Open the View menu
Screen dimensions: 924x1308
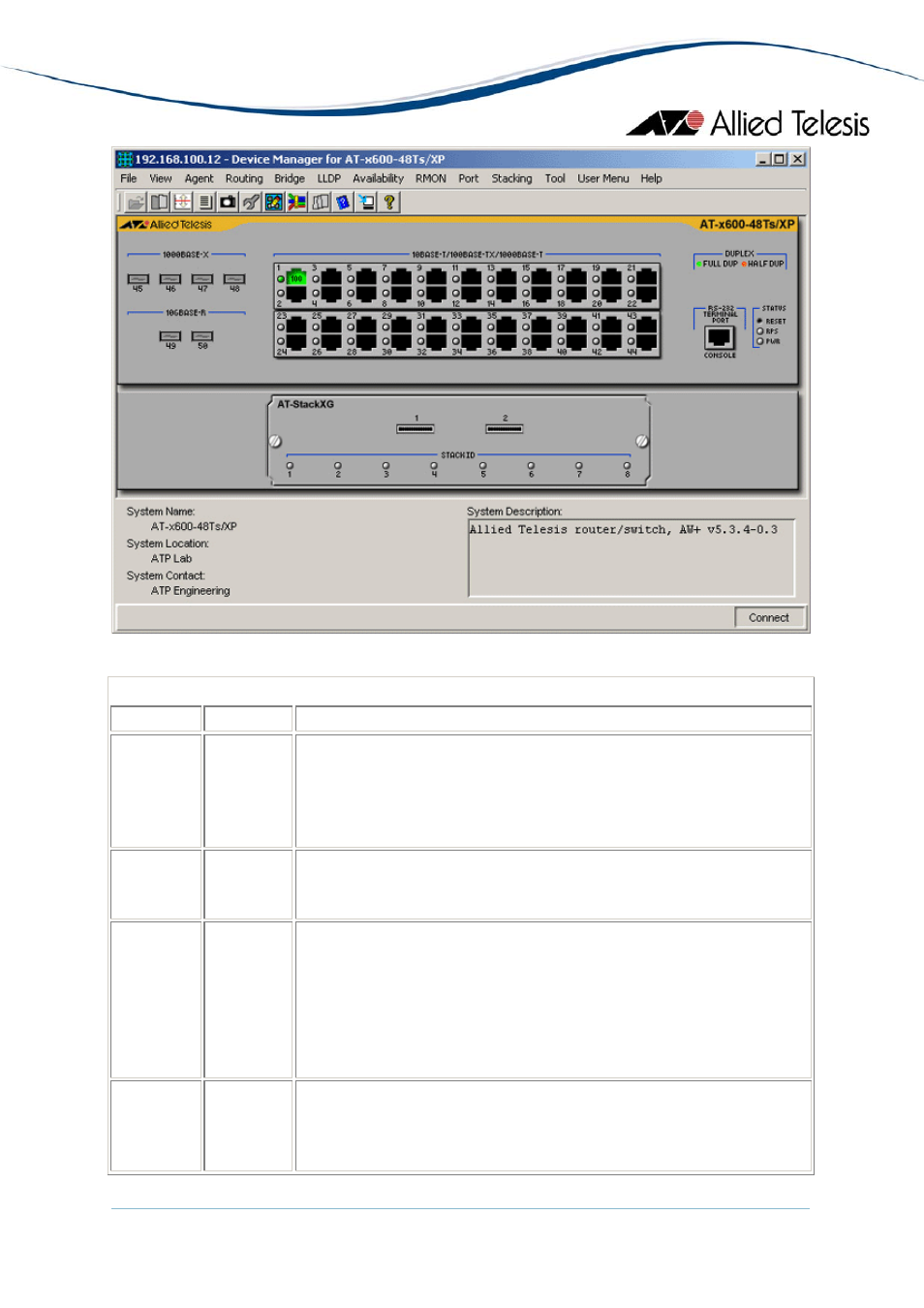pyautogui.click(x=161, y=178)
